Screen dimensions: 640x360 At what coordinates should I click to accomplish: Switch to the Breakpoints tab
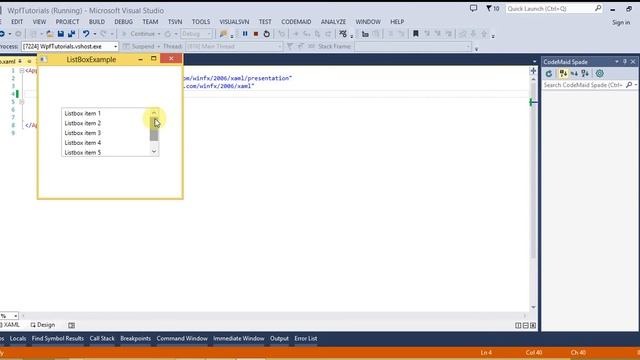point(136,338)
